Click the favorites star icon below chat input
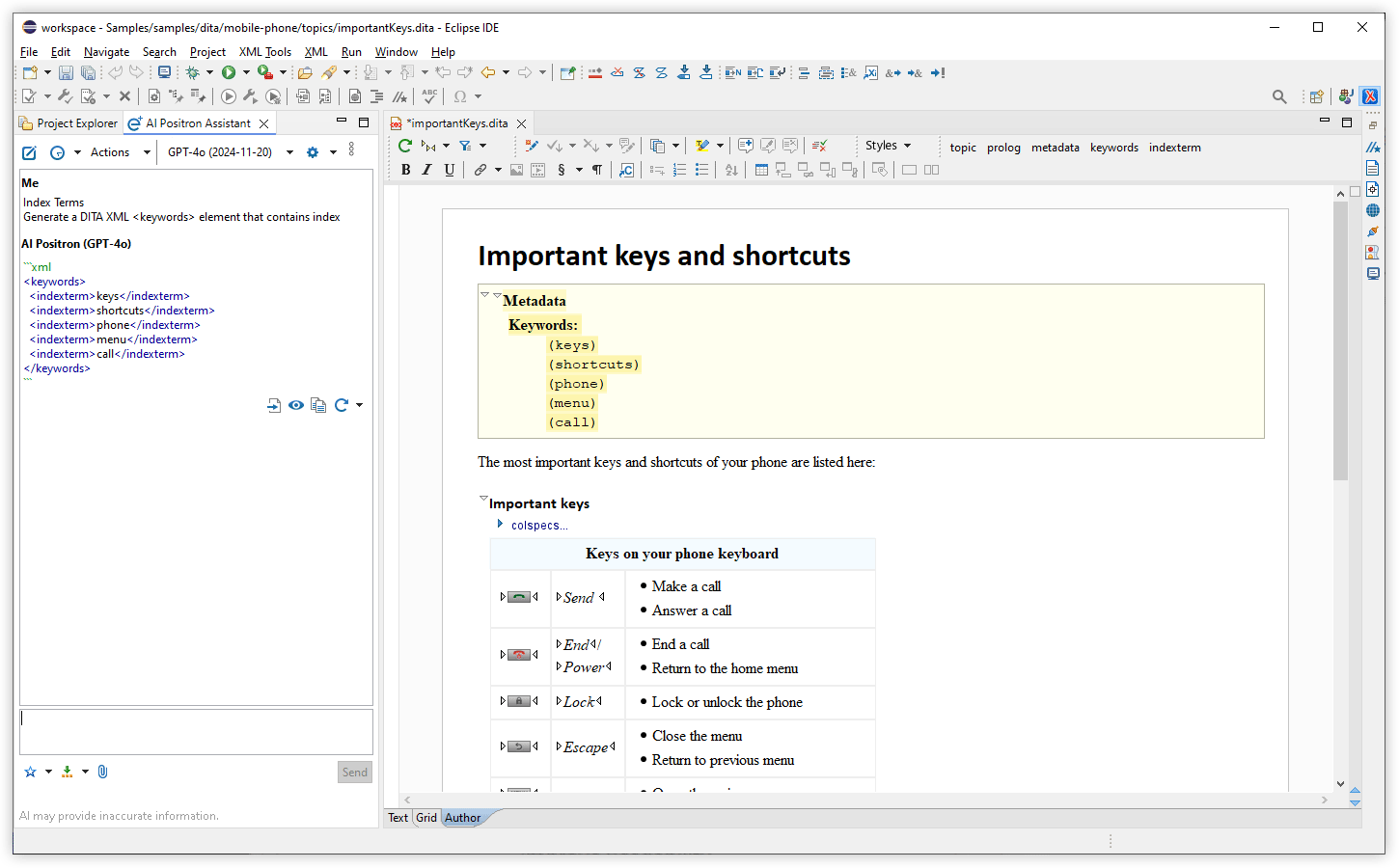1399x868 pixels. point(30,772)
